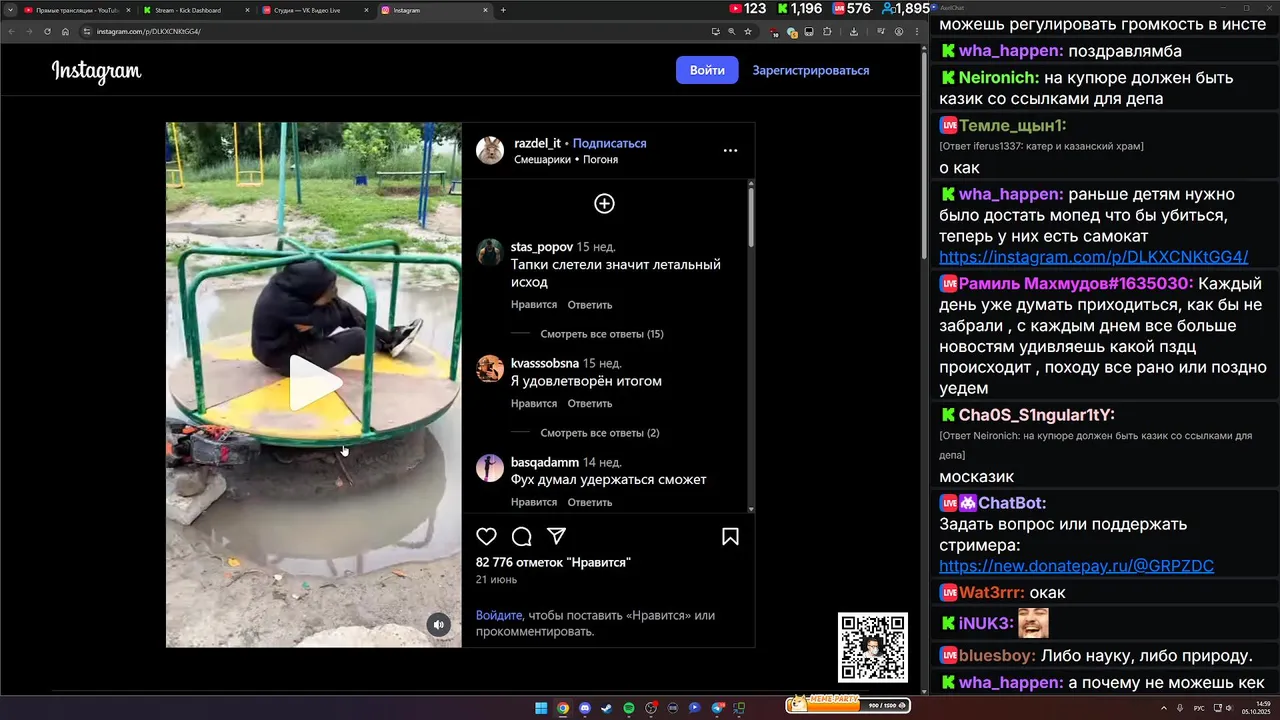1280x720 pixels.
Task: Open the browser extensions puzzle icon
Action: [828, 31]
